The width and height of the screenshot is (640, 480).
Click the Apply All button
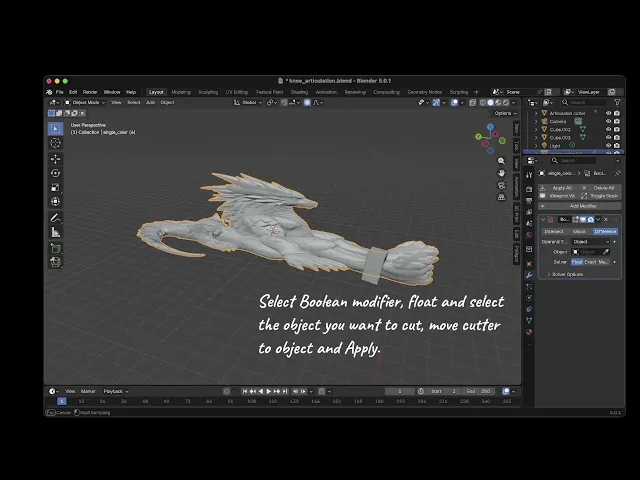(x=558, y=188)
